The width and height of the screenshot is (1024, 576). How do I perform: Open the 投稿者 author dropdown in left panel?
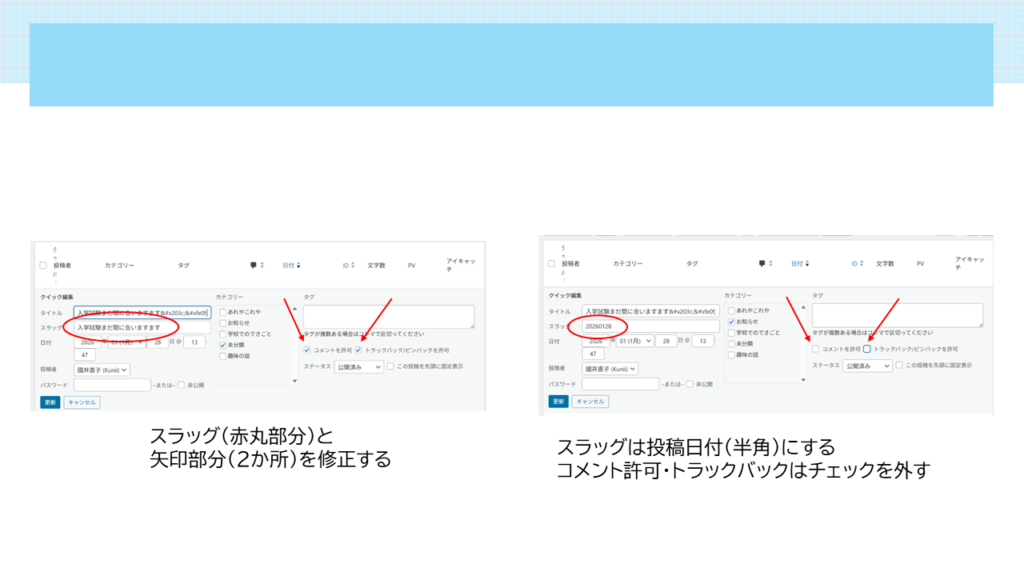[104, 369]
